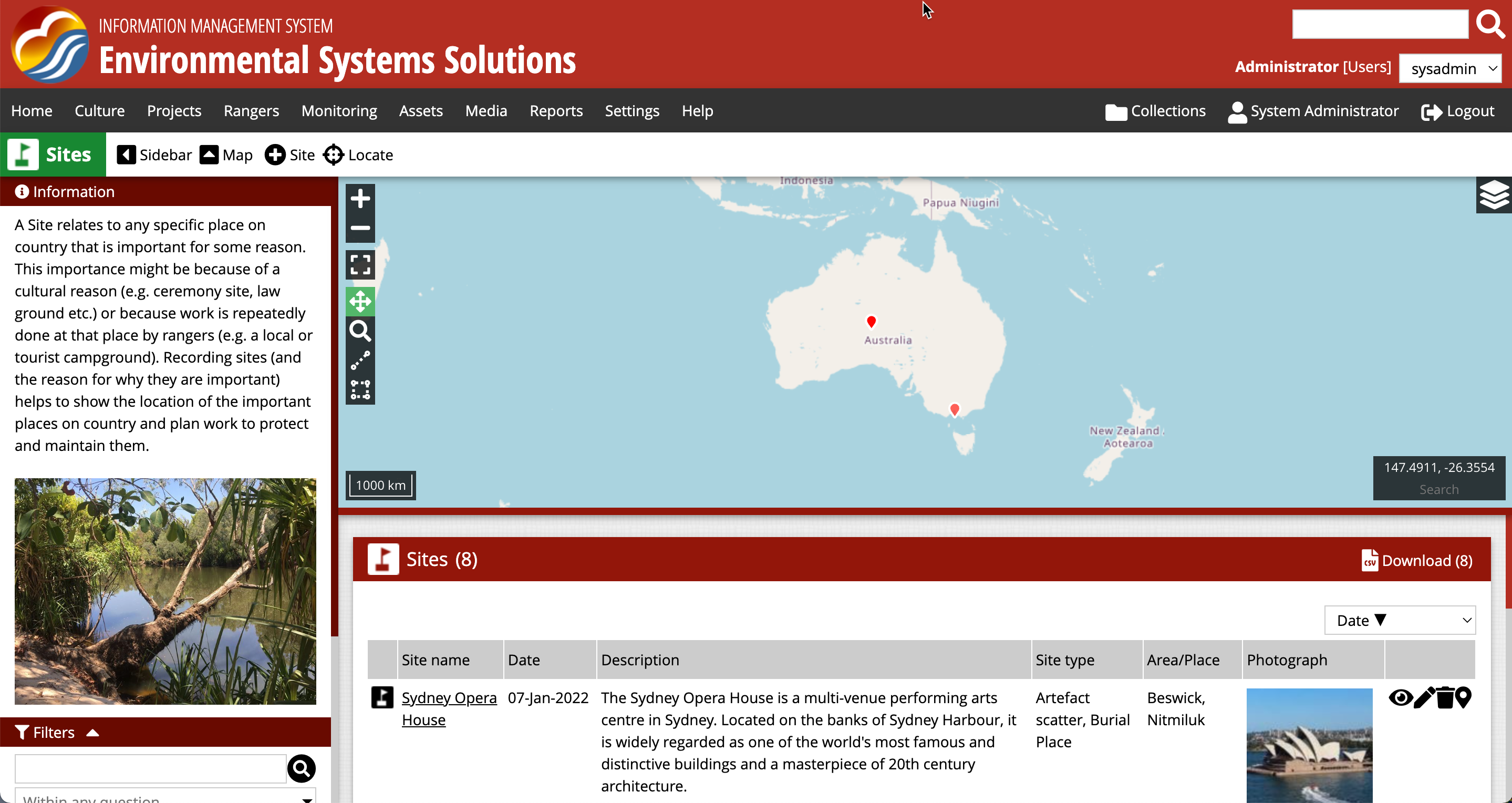Open the sysadmin user dropdown
Image resolution: width=1512 pixels, height=803 pixels.
point(1450,69)
